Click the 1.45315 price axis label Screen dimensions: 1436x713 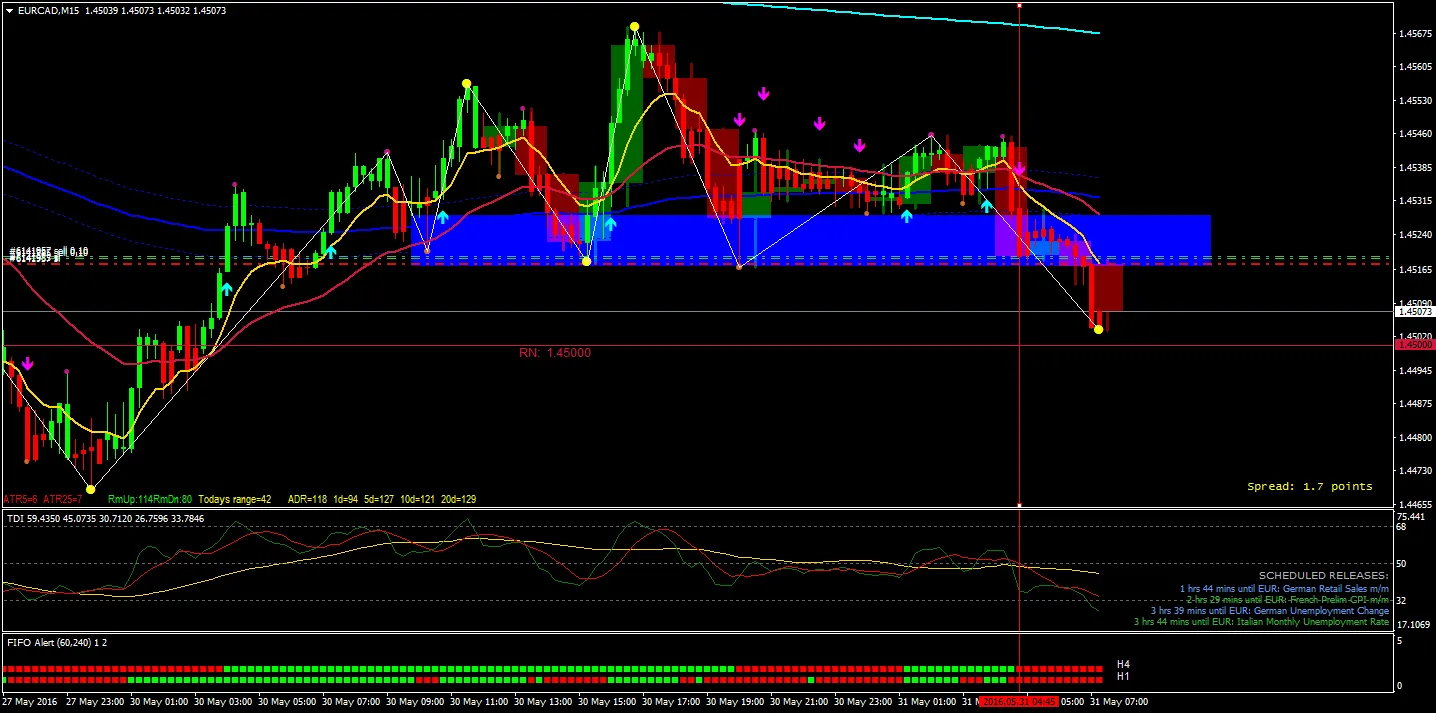click(1415, 201)
